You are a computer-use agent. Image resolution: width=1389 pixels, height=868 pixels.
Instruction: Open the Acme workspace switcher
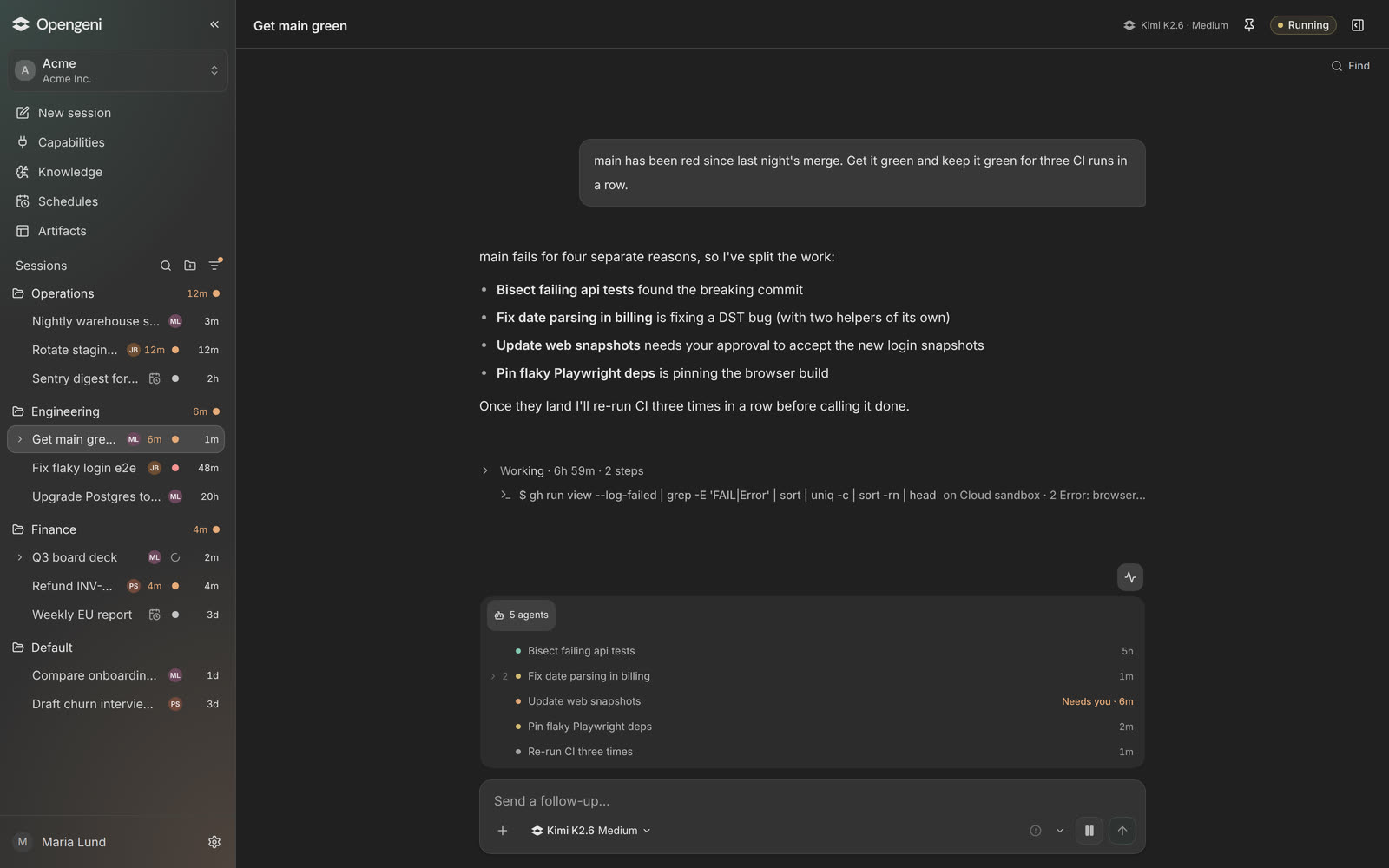tap(118, 70)
